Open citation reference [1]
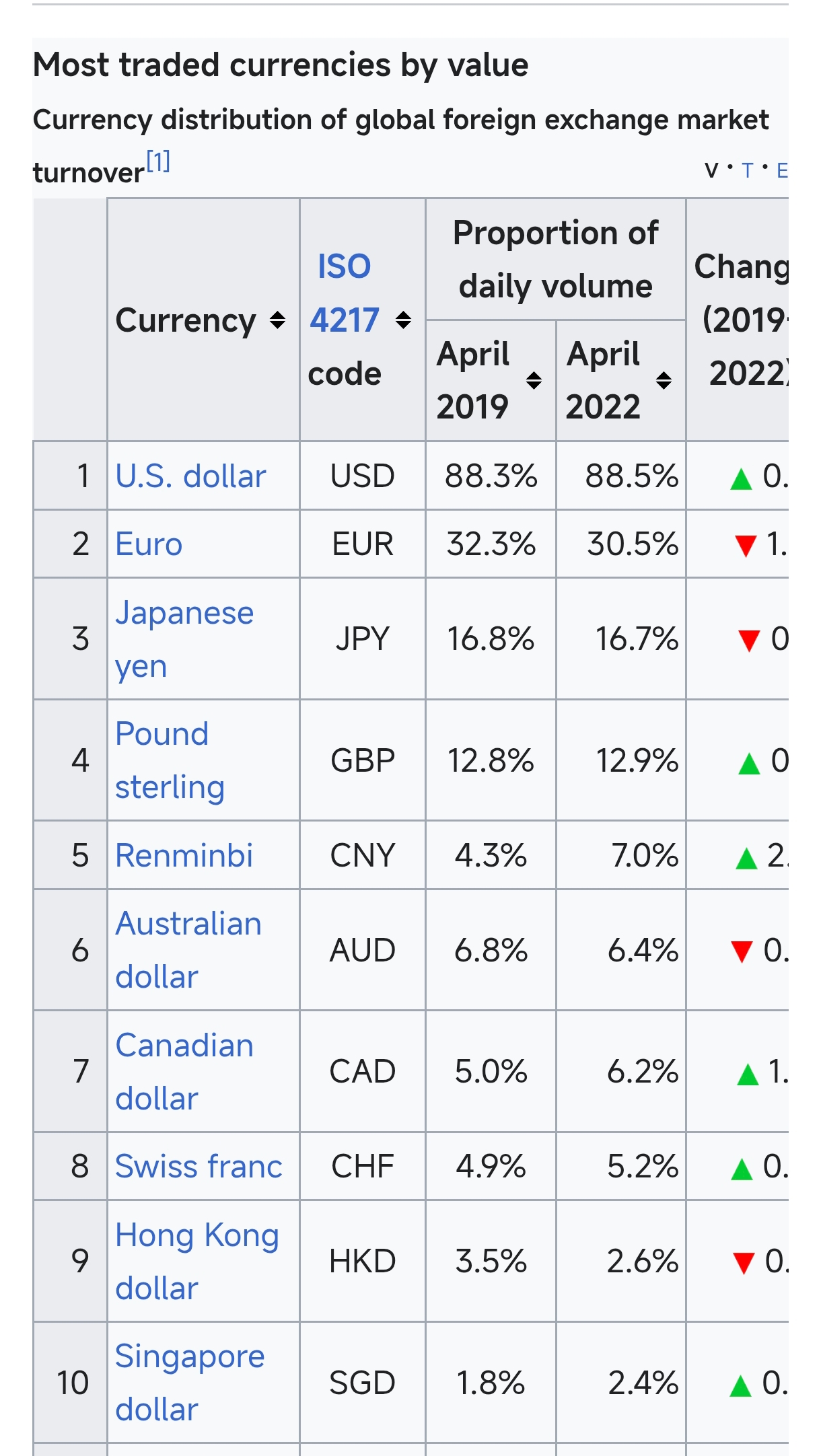821x1456 pixels. 158,162
